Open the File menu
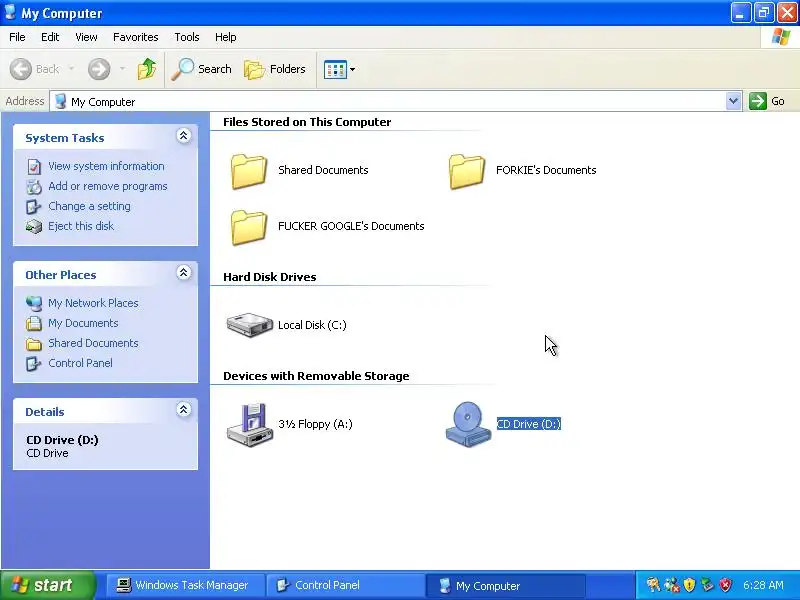800x600 pixels. [17, 37]
